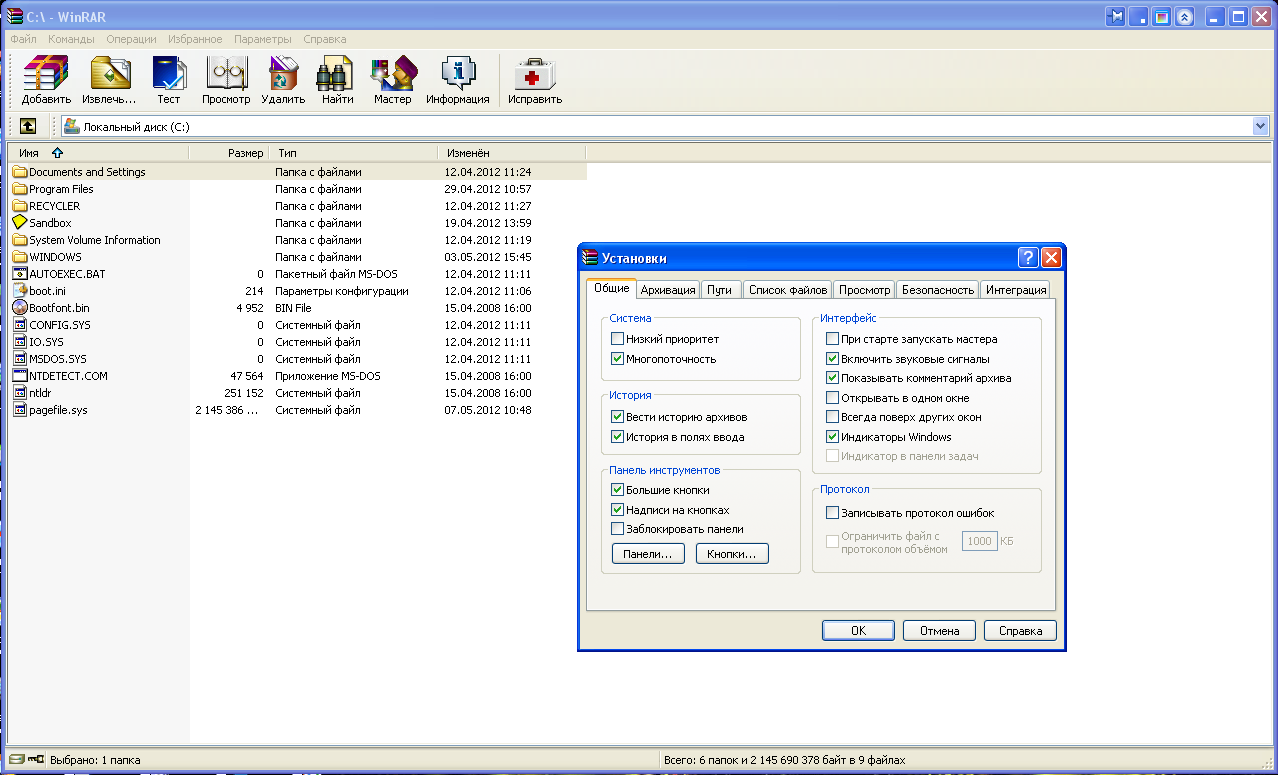Check При старте запускать мастера
This screenshot has width=1278, height=775.
(832, 339)
